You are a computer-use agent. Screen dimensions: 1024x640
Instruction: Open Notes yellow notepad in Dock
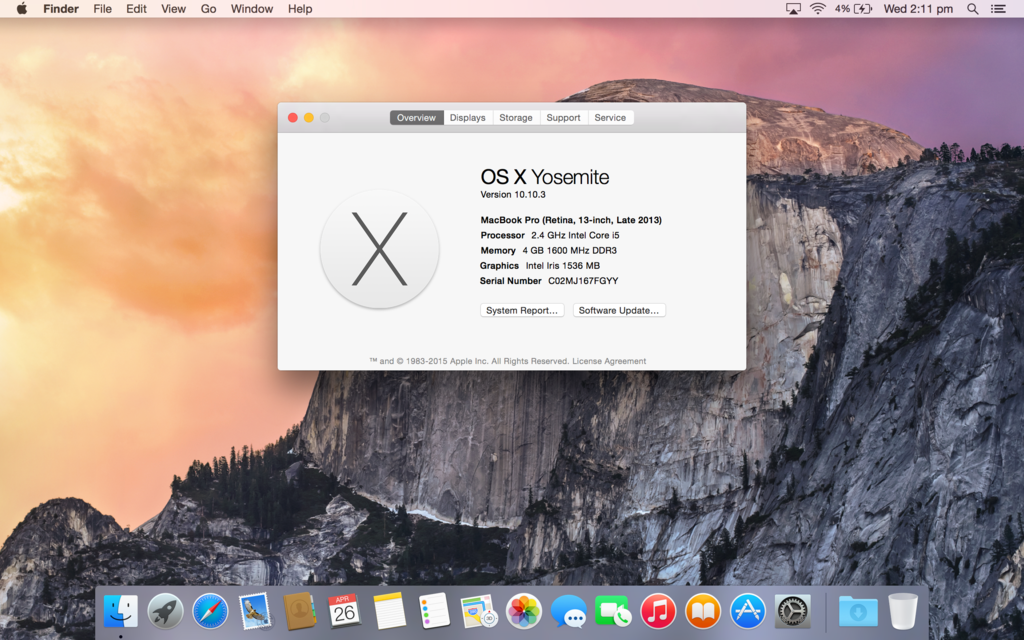coord(390,611)
